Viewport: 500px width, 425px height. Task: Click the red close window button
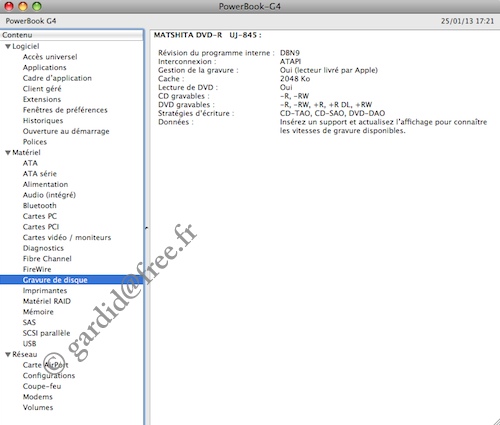(9, 6)
